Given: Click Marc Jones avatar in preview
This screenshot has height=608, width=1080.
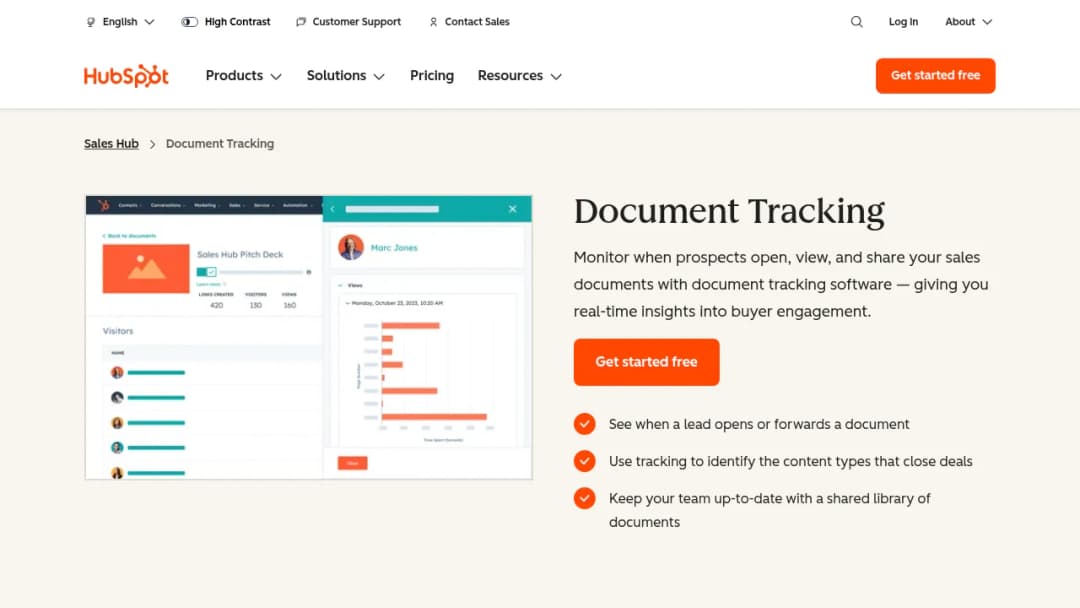Looking at the screenshot, I should (x=351, y=247).
